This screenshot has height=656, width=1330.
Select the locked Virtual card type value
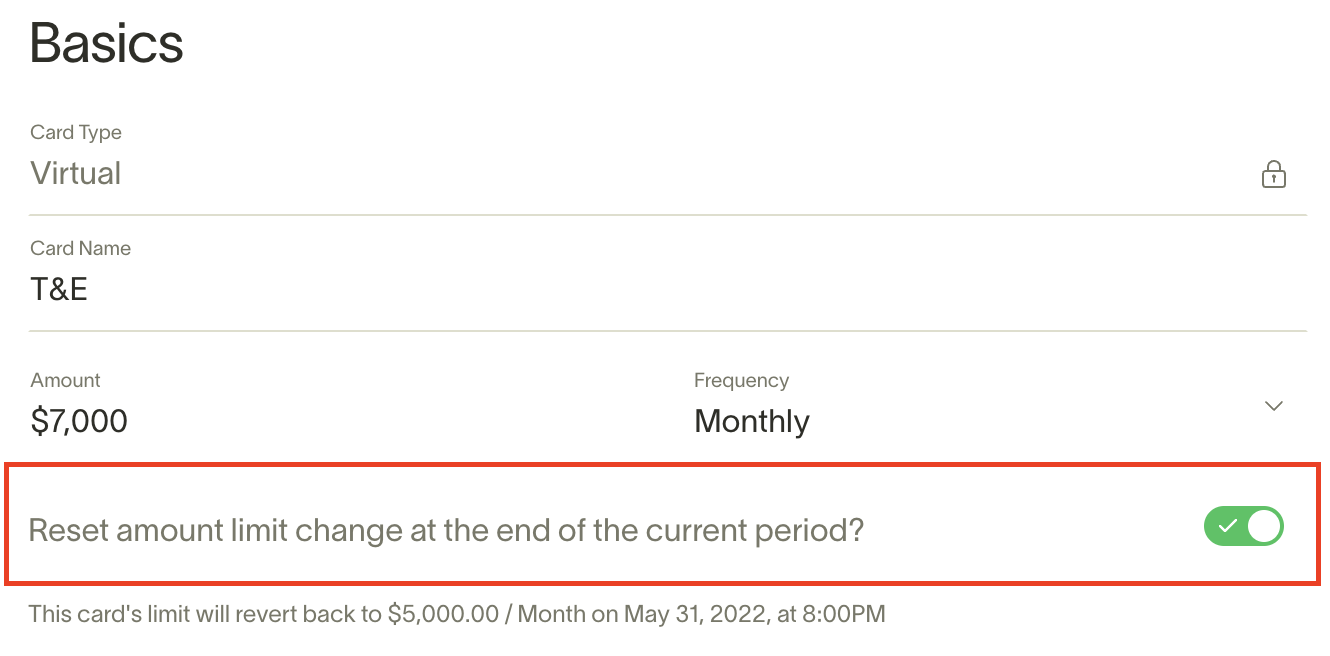76,173
